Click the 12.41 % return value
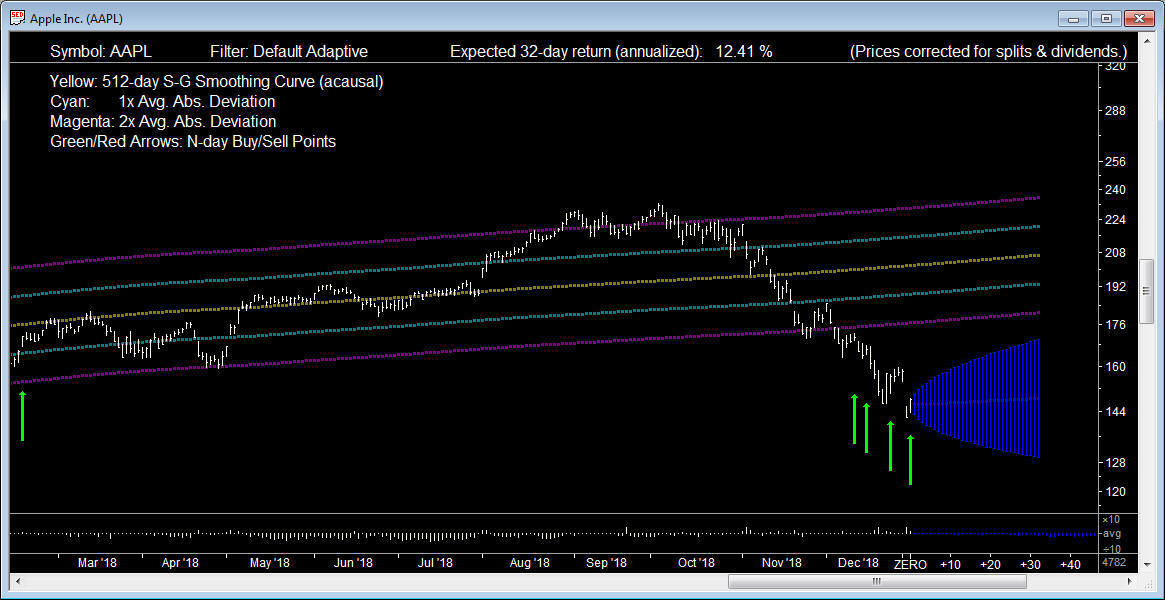 click(744, 52)
